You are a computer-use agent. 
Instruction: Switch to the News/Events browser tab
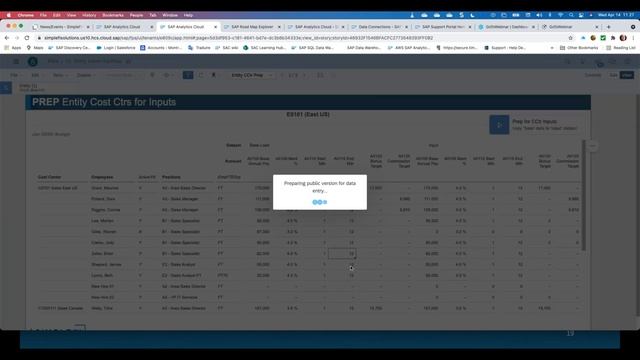tap(60, 27)
